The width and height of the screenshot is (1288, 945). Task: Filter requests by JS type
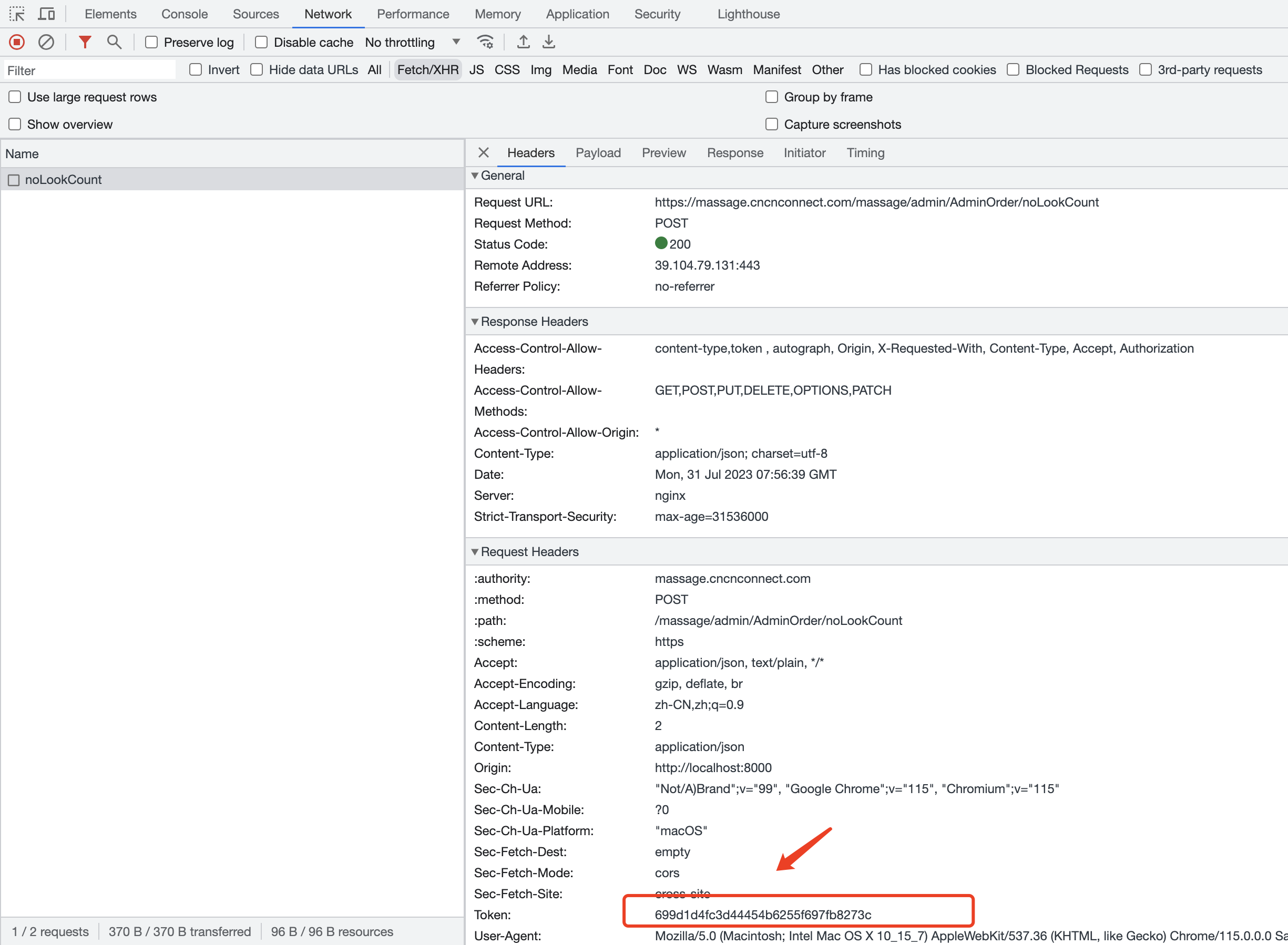tap(476, 70)
